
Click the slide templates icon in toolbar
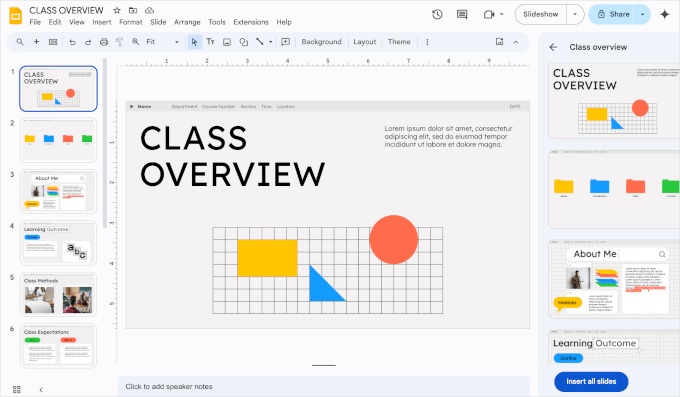point(53,42)
